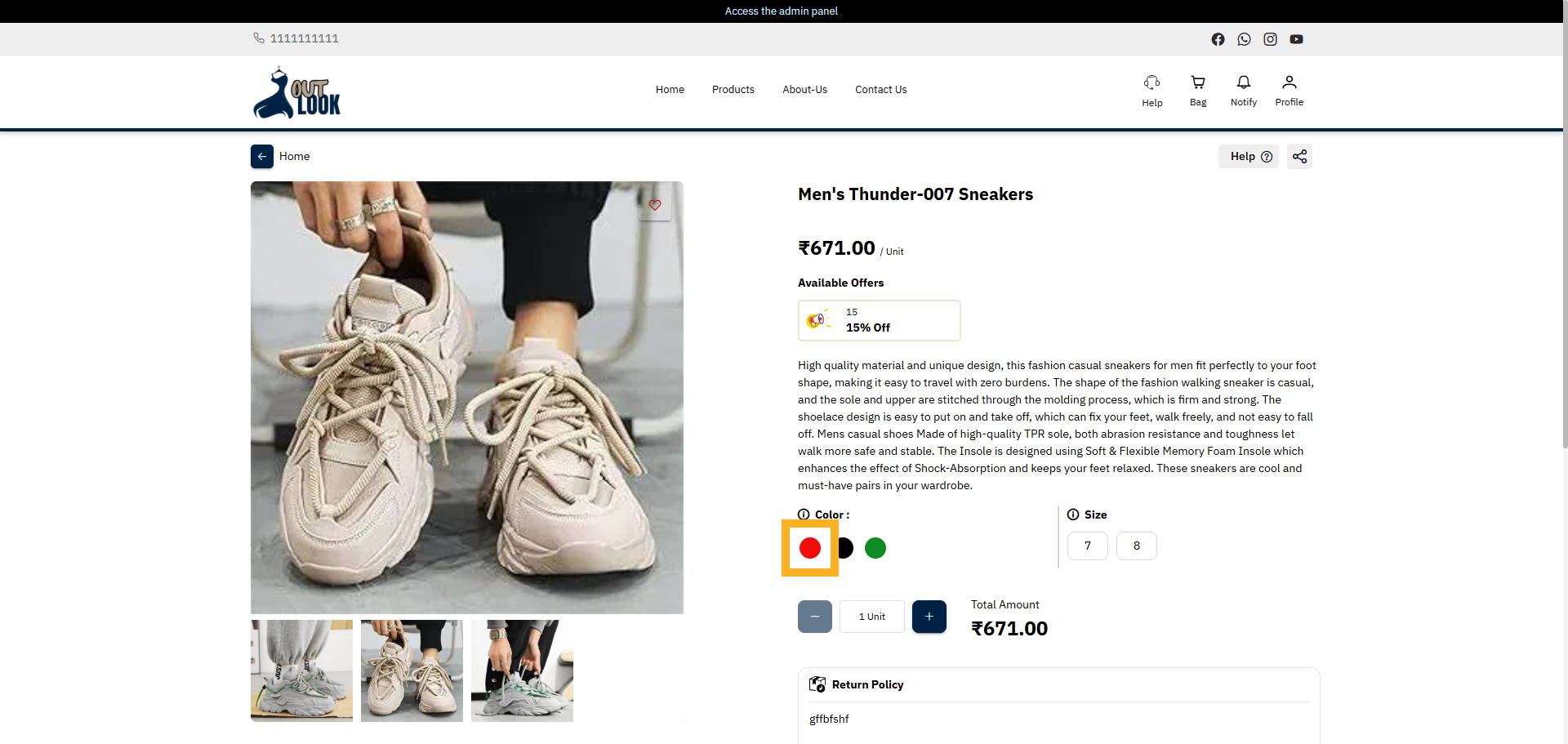Select the red color swatch
This screenshot has height=744, width=1568.
[x=810, y=548]
